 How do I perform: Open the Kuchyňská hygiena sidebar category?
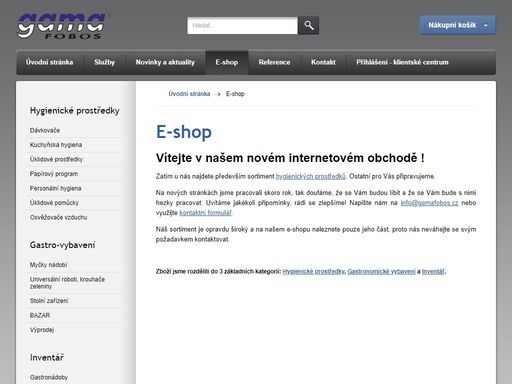coord(56,145)
